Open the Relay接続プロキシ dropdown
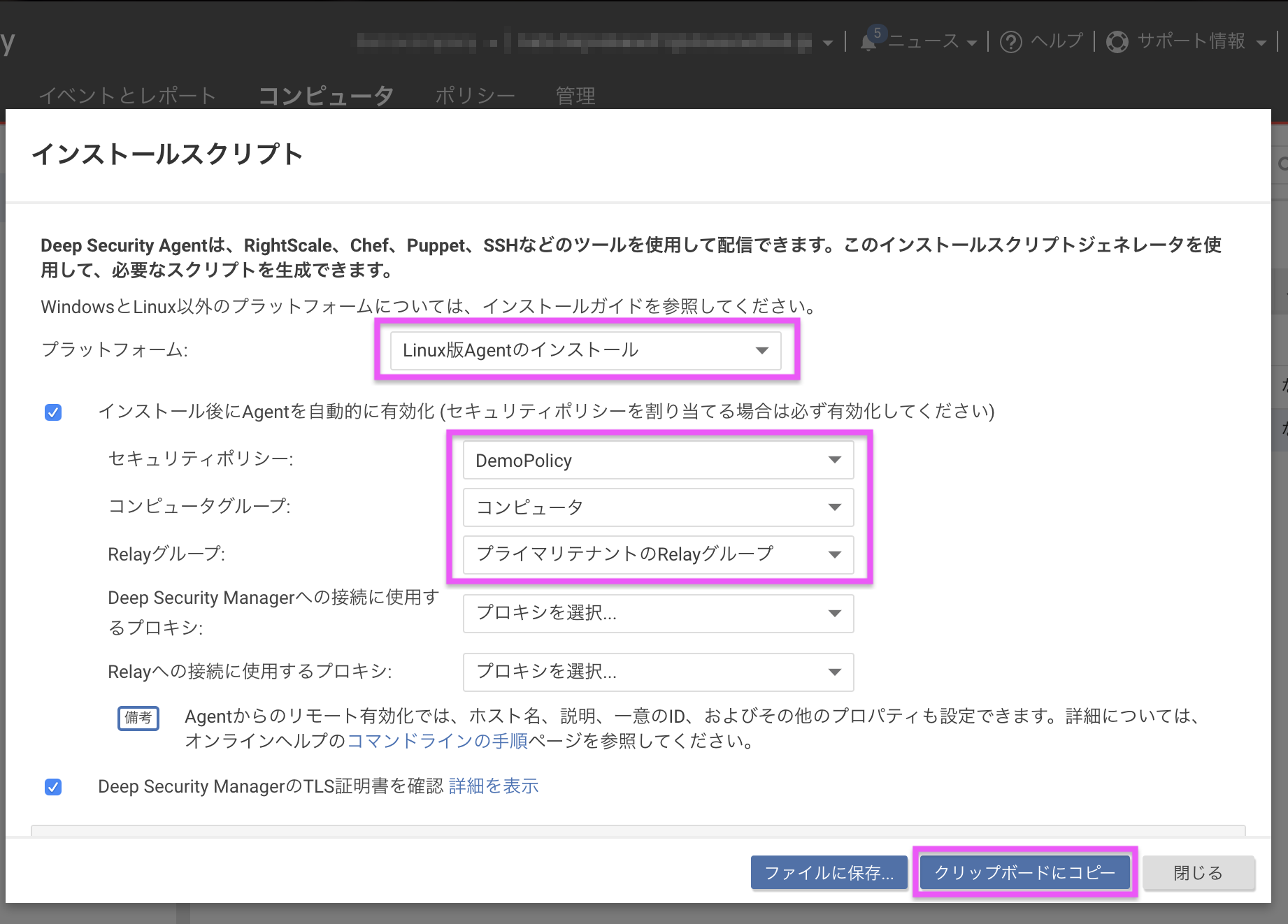Screen dimensions: 1288x924 657,672
